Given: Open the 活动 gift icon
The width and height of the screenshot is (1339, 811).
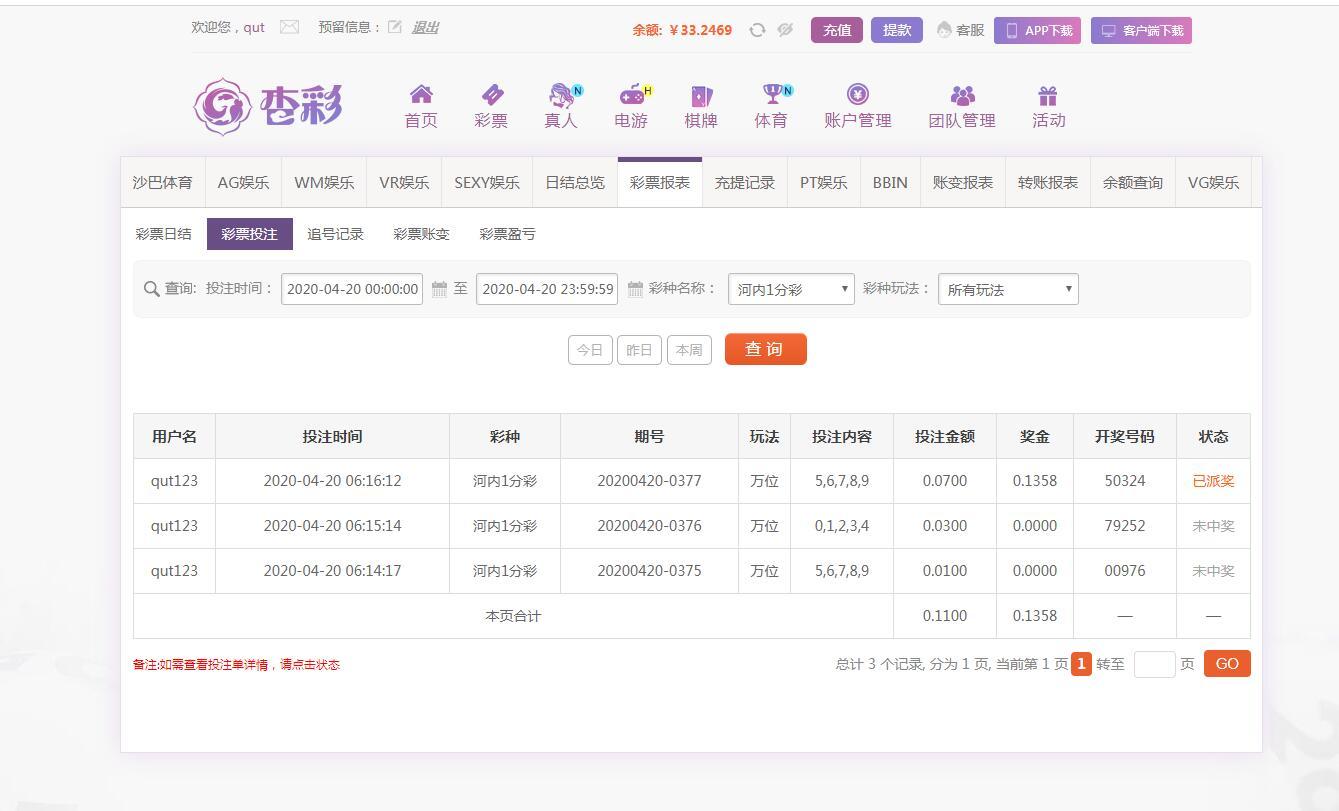Looking at the screenshot, I should (x=1047, y=95).
